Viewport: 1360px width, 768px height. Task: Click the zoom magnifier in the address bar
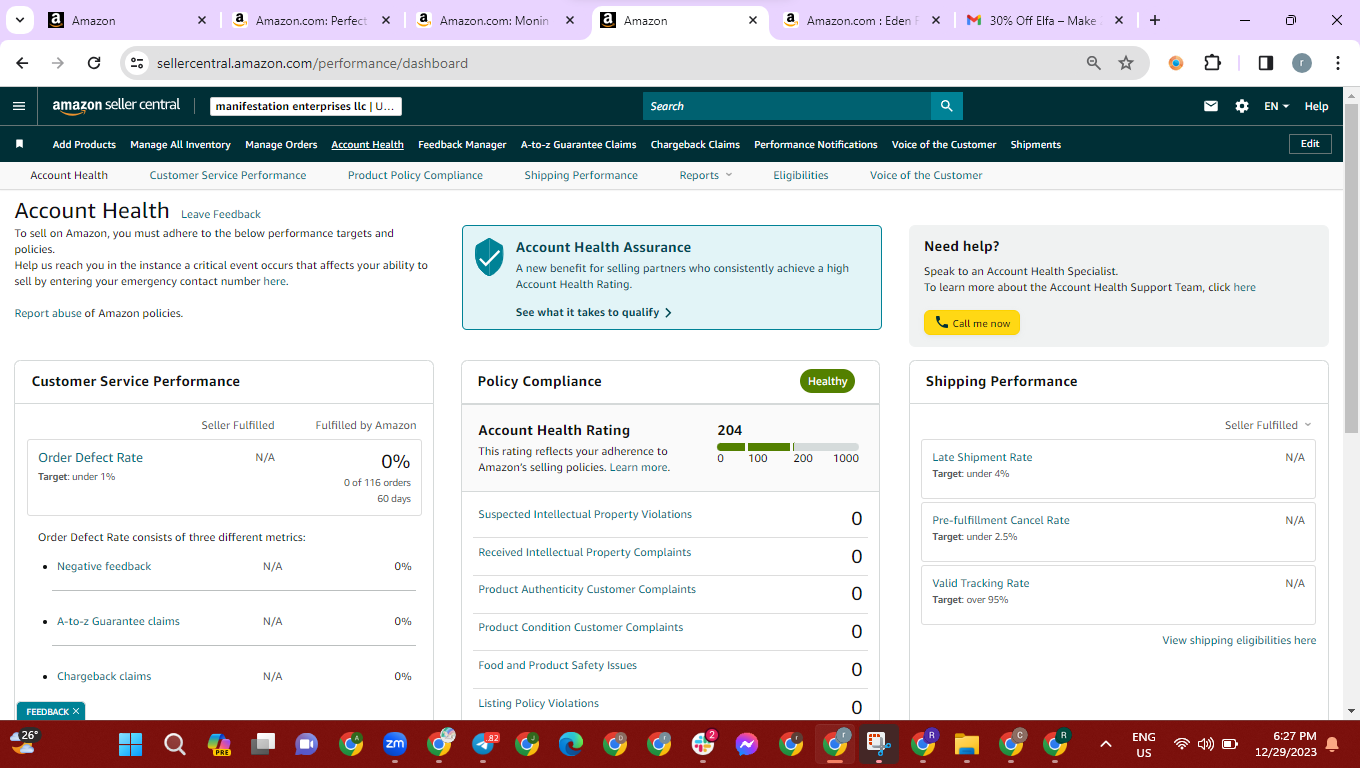tap(1094, 63)
